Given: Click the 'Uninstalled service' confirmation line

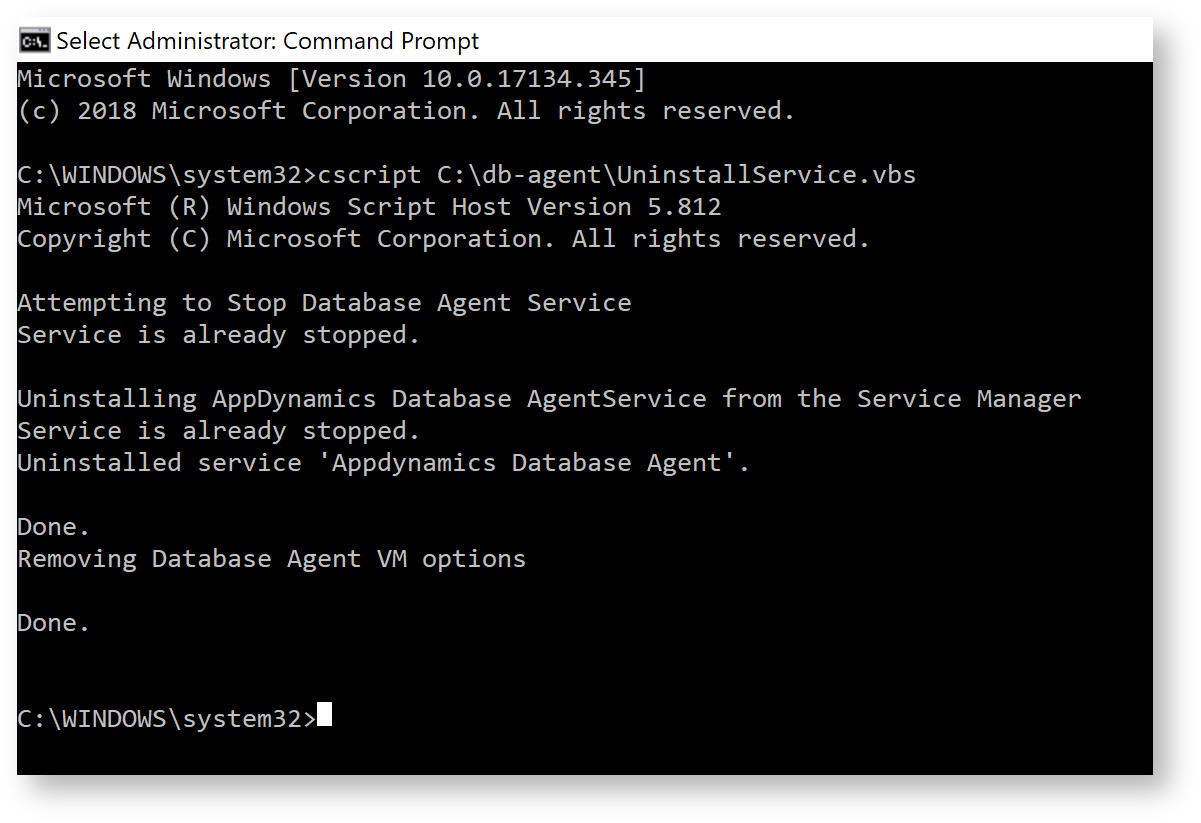Looking at the screenshot, I should coord(384,463).
